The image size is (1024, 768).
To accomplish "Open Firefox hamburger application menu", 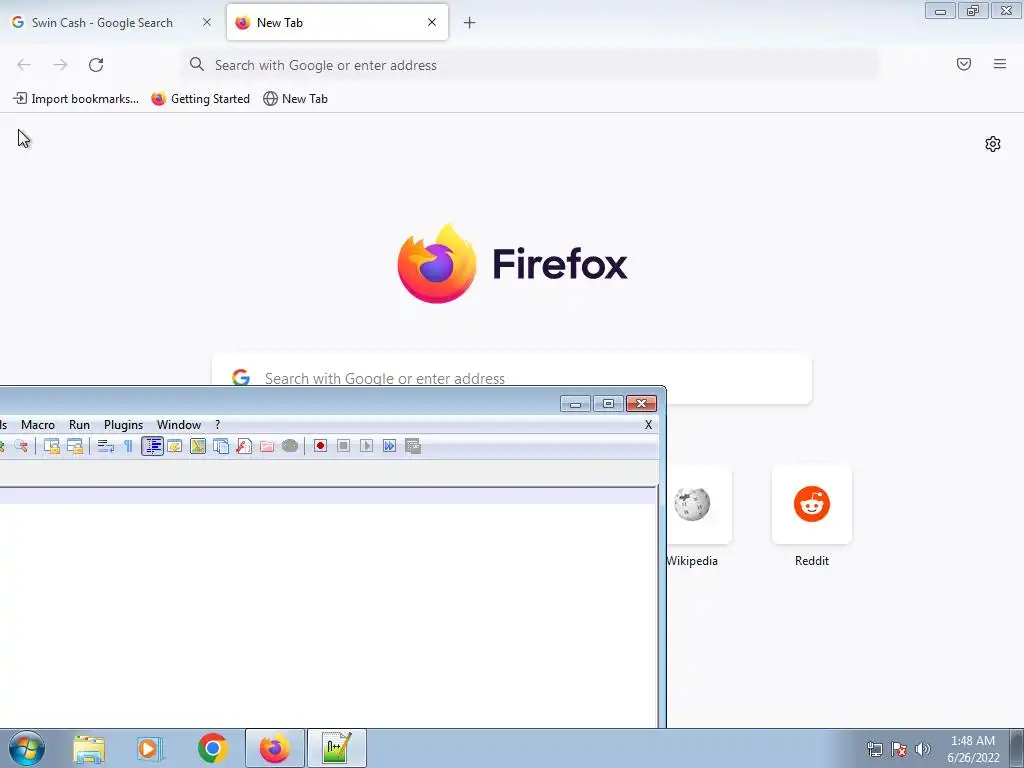I will click(1000, 64).
